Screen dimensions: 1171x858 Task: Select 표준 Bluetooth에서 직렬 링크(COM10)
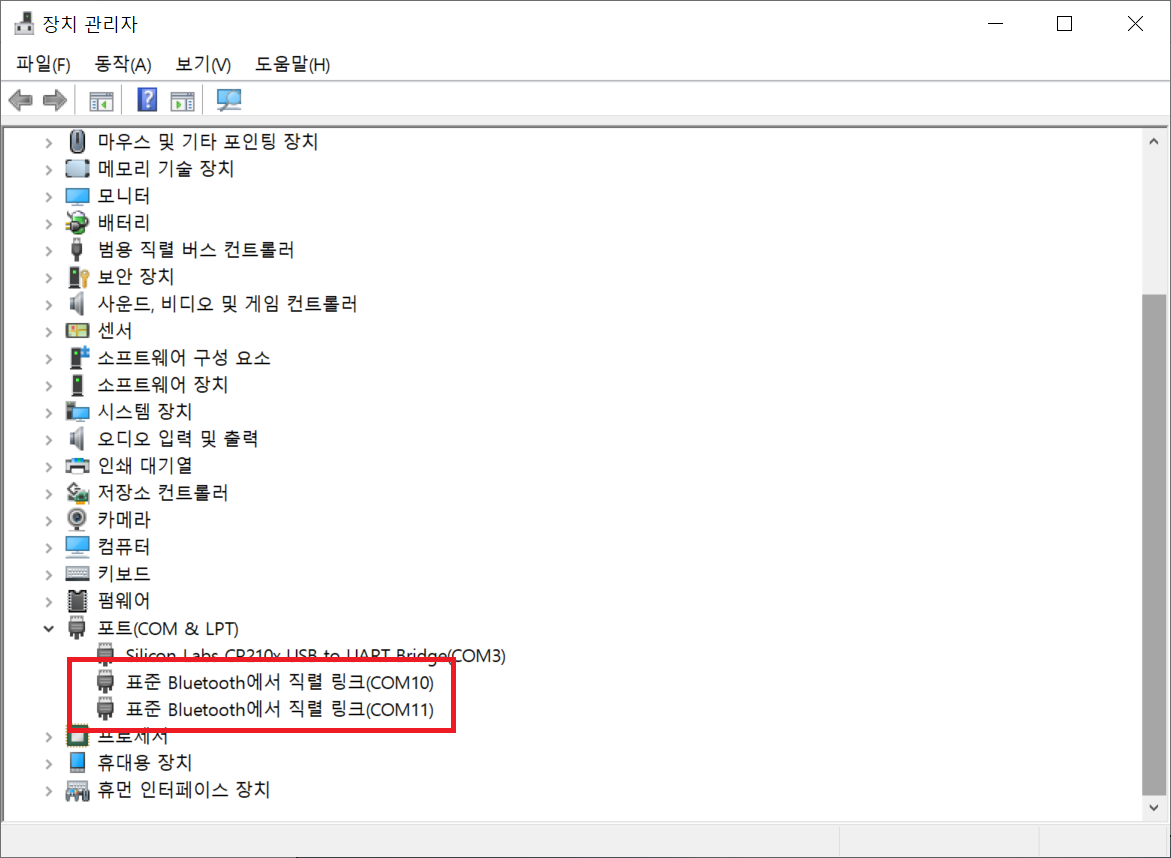(279, 682)
